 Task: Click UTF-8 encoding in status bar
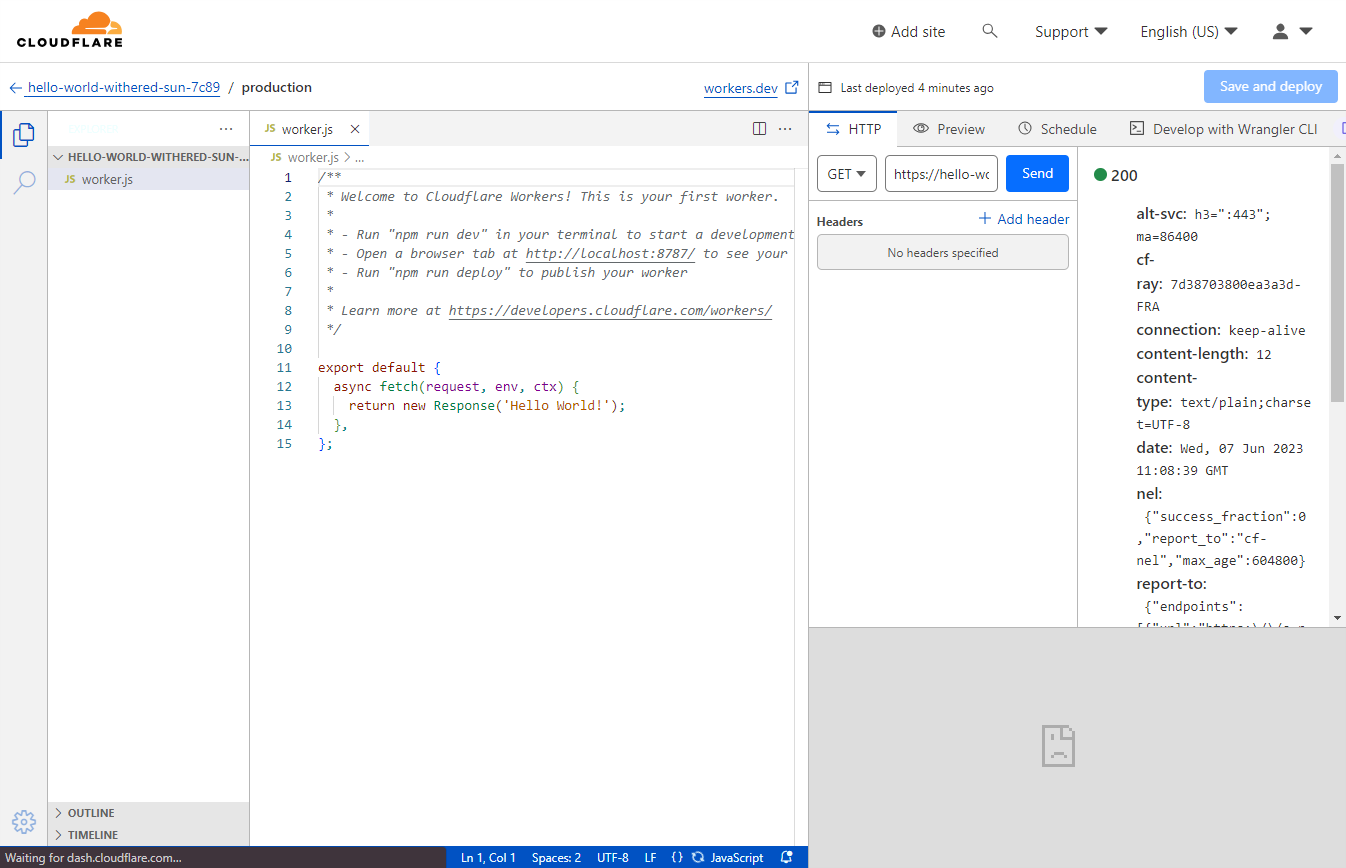[613, 858]
